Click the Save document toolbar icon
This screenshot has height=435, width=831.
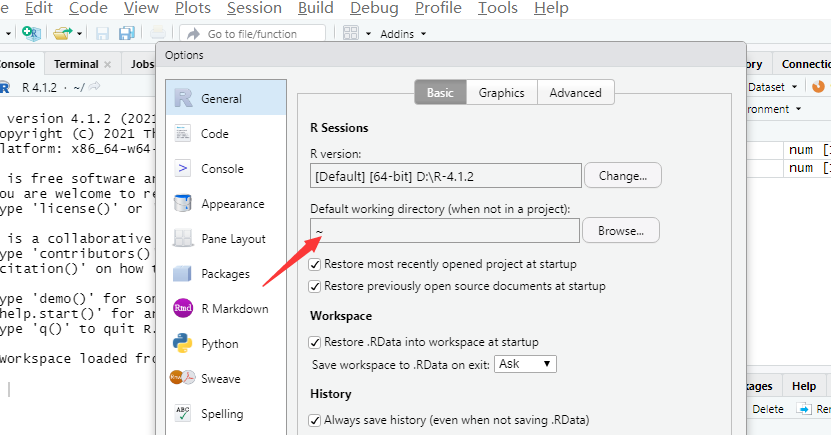102,34
